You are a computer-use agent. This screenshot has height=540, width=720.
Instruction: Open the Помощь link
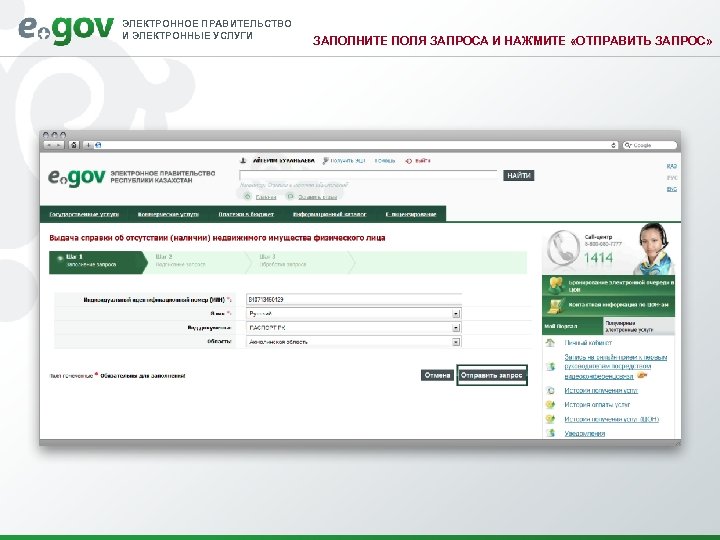click(x=385, y=161)
